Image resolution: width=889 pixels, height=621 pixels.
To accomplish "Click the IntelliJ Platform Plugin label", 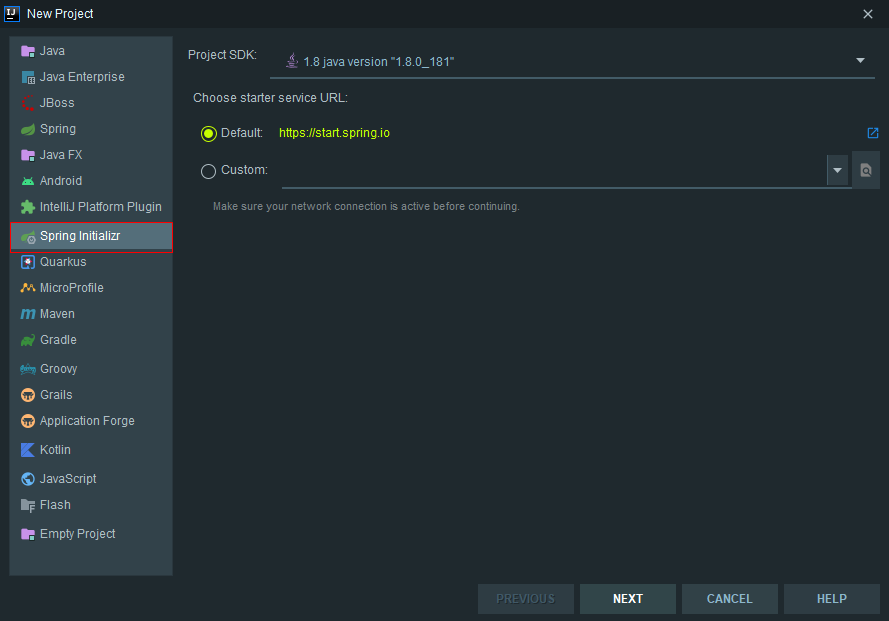I will [x=101, y=207].
